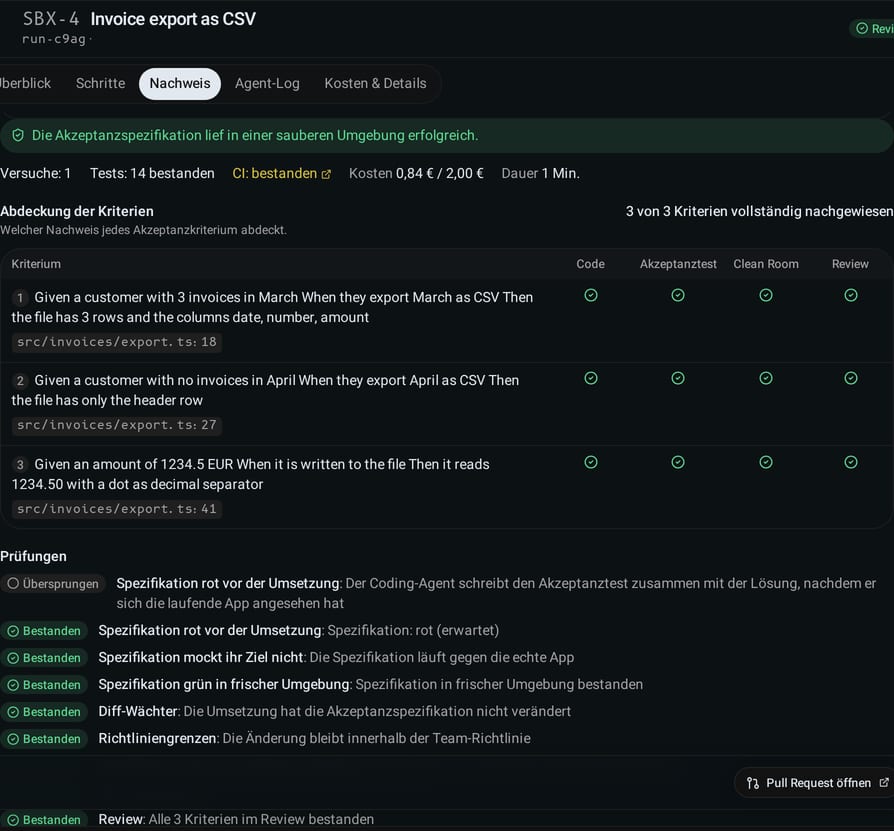Screen dimensions: 894x831
Task: Select the Nachweis tab
Action: pyautogui.click(x=180, y=84)
